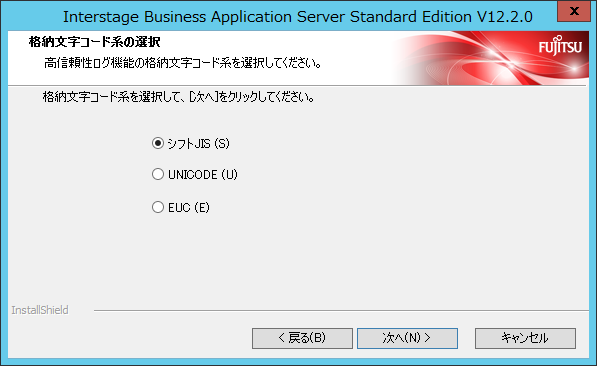
Task: Click the 格納文字コード系の選択 heading
Action: point(95,42)
